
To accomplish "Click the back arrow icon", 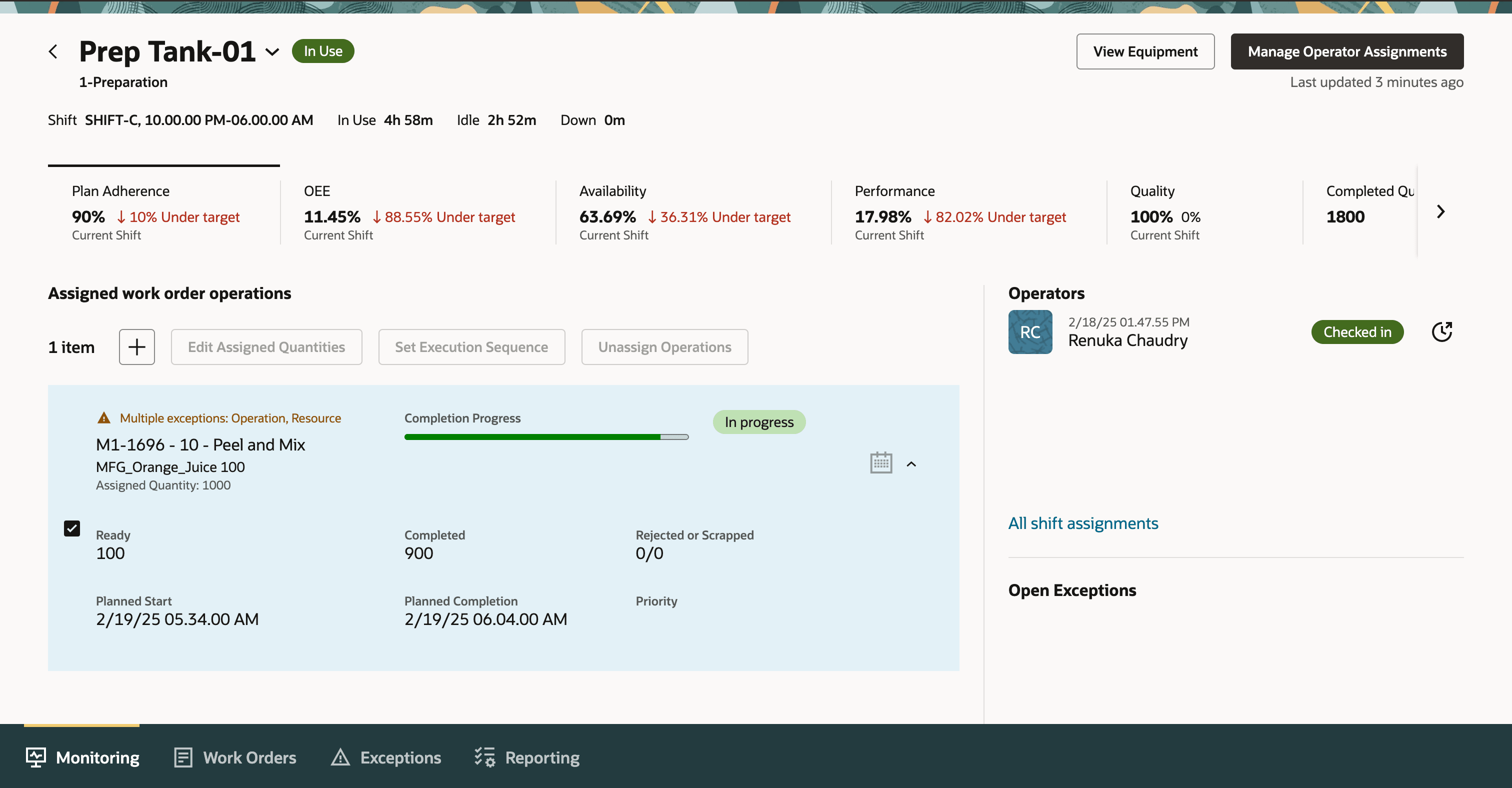I will tap(53, 51).
